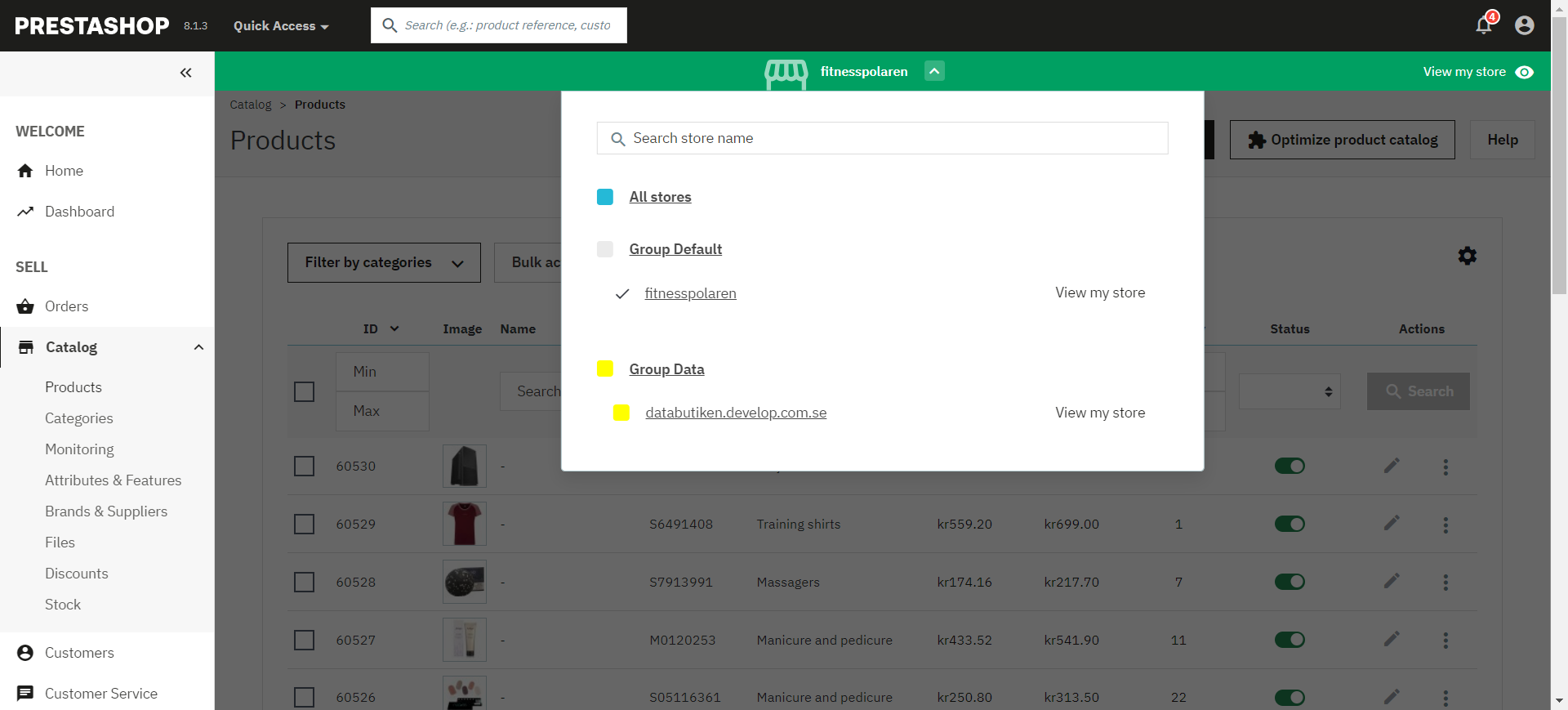This screenshot has width=1568, height=710.
Task: Click the Customers person icon in sidebar
Action: (x=25, y=653)
